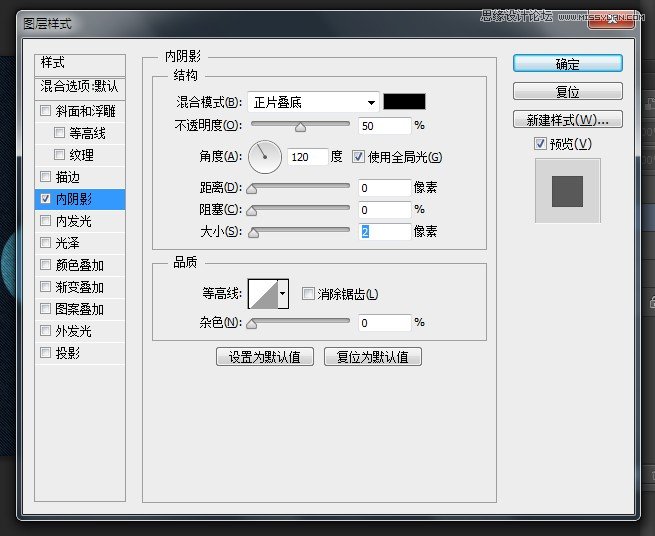Image resolution: width=655 pixels, height=536 pixels.
Task: Open the 等高线 contour picker arrow
Action: 283,294
